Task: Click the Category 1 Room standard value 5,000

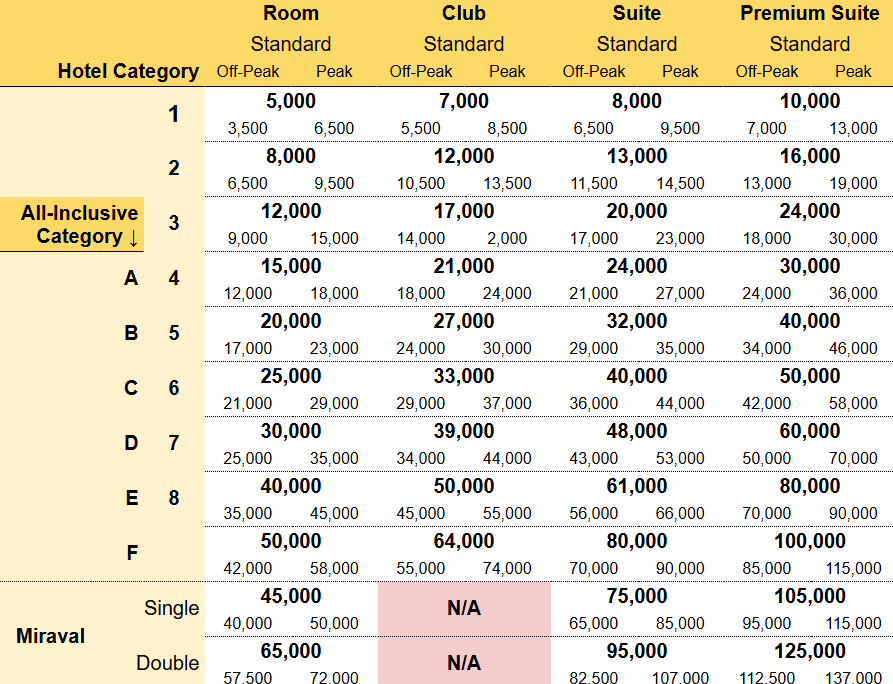Action: click(291, 101)
